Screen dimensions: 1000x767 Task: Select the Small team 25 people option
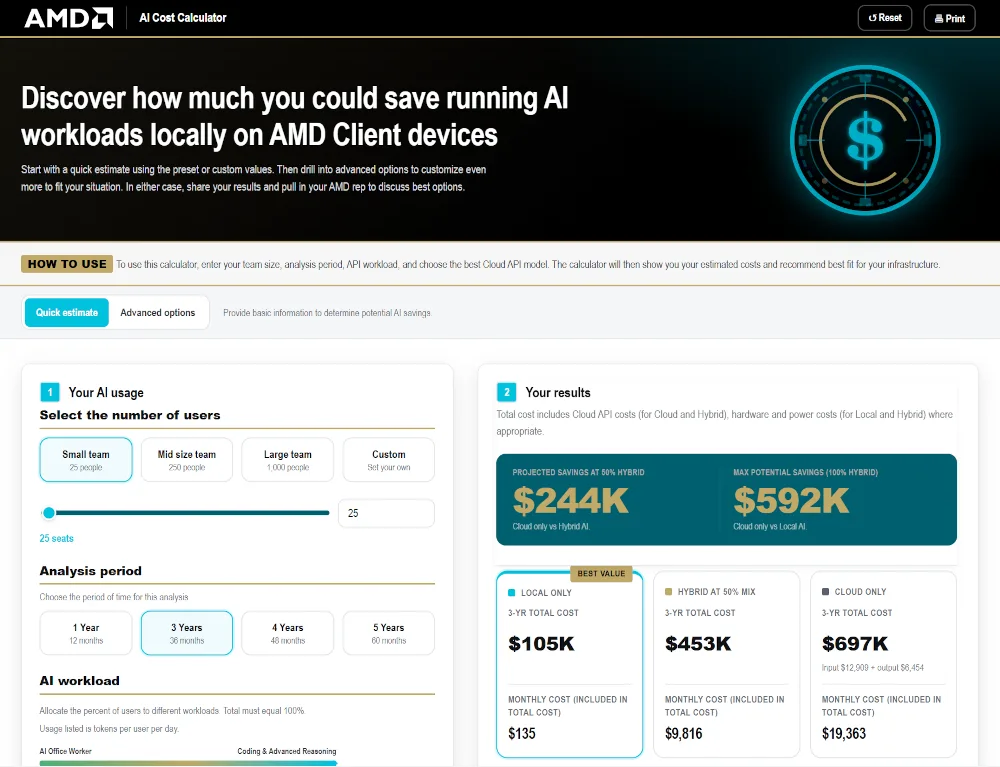(86, 460)
